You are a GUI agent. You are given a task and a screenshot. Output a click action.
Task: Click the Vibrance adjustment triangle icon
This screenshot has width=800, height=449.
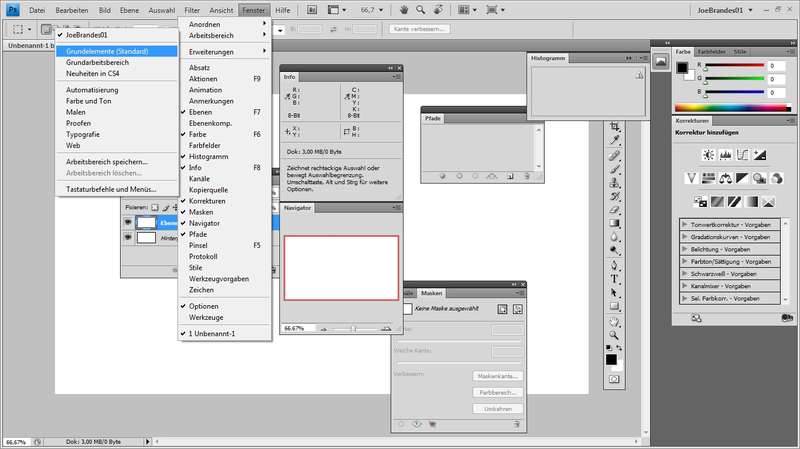coord(691,178)
